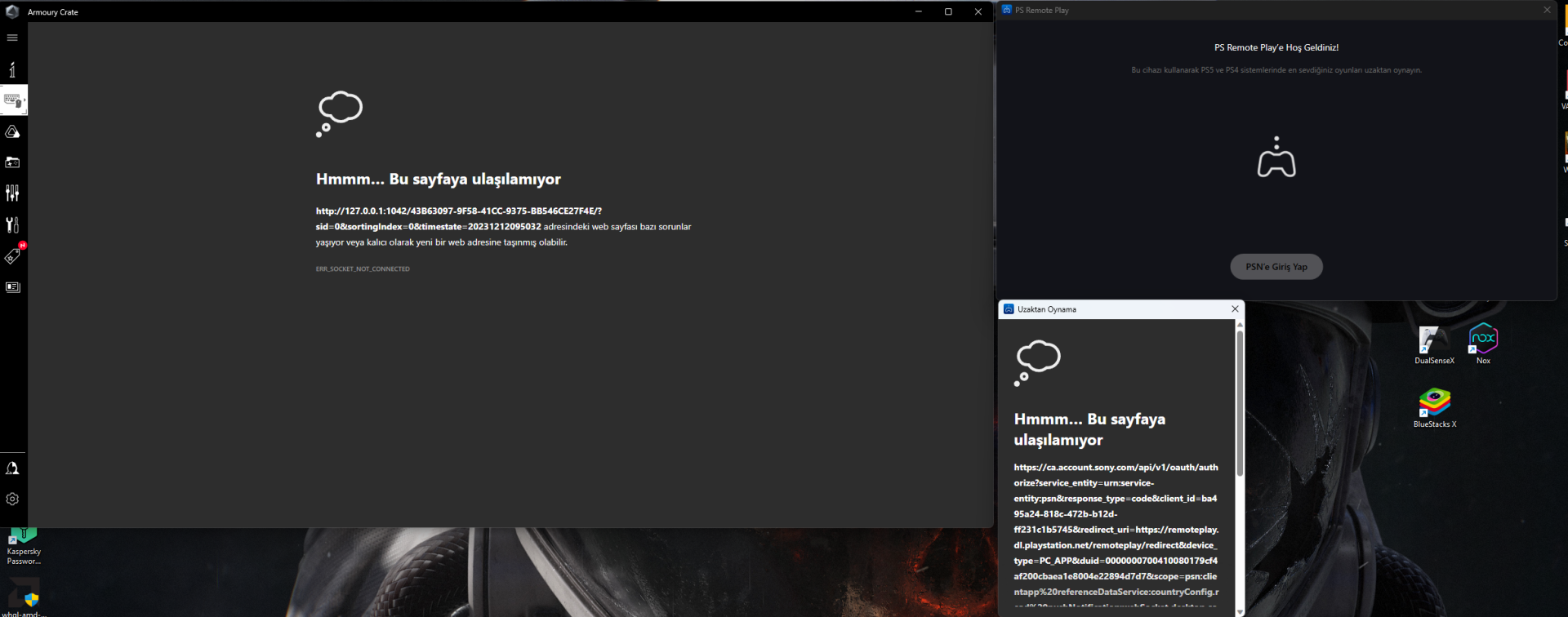Click "PS Remote Play'e Hoş Geldiniz!" heading

coord(1276,47)
